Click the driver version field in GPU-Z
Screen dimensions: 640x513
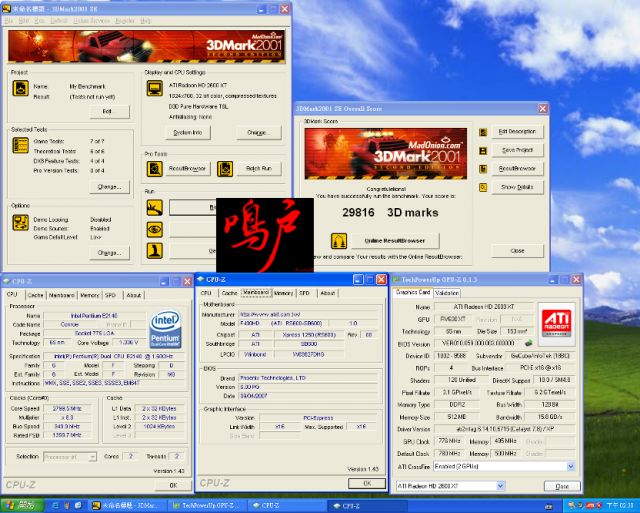pos(504,429)
